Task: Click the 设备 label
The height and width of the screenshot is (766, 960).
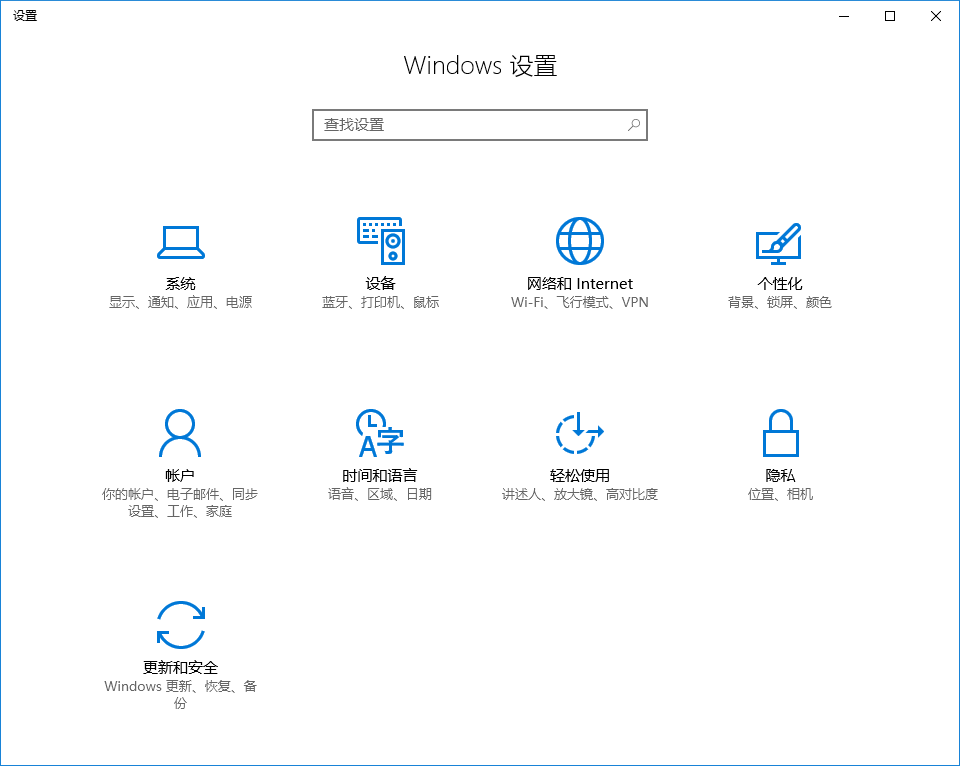Action: tap(380, 283)
